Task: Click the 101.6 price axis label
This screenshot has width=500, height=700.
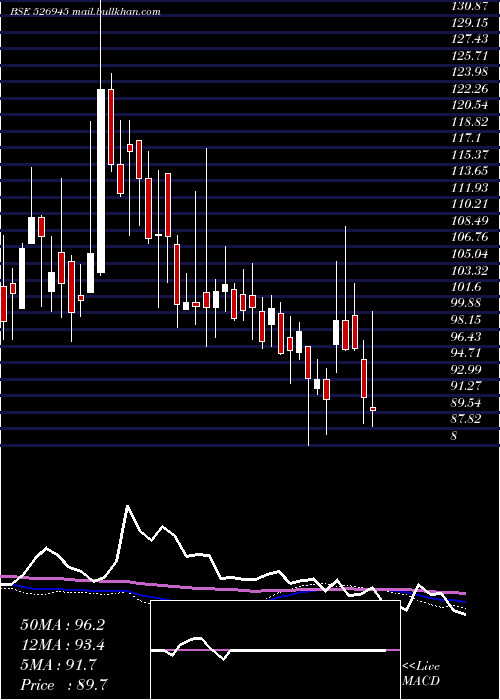Action: 464,287
